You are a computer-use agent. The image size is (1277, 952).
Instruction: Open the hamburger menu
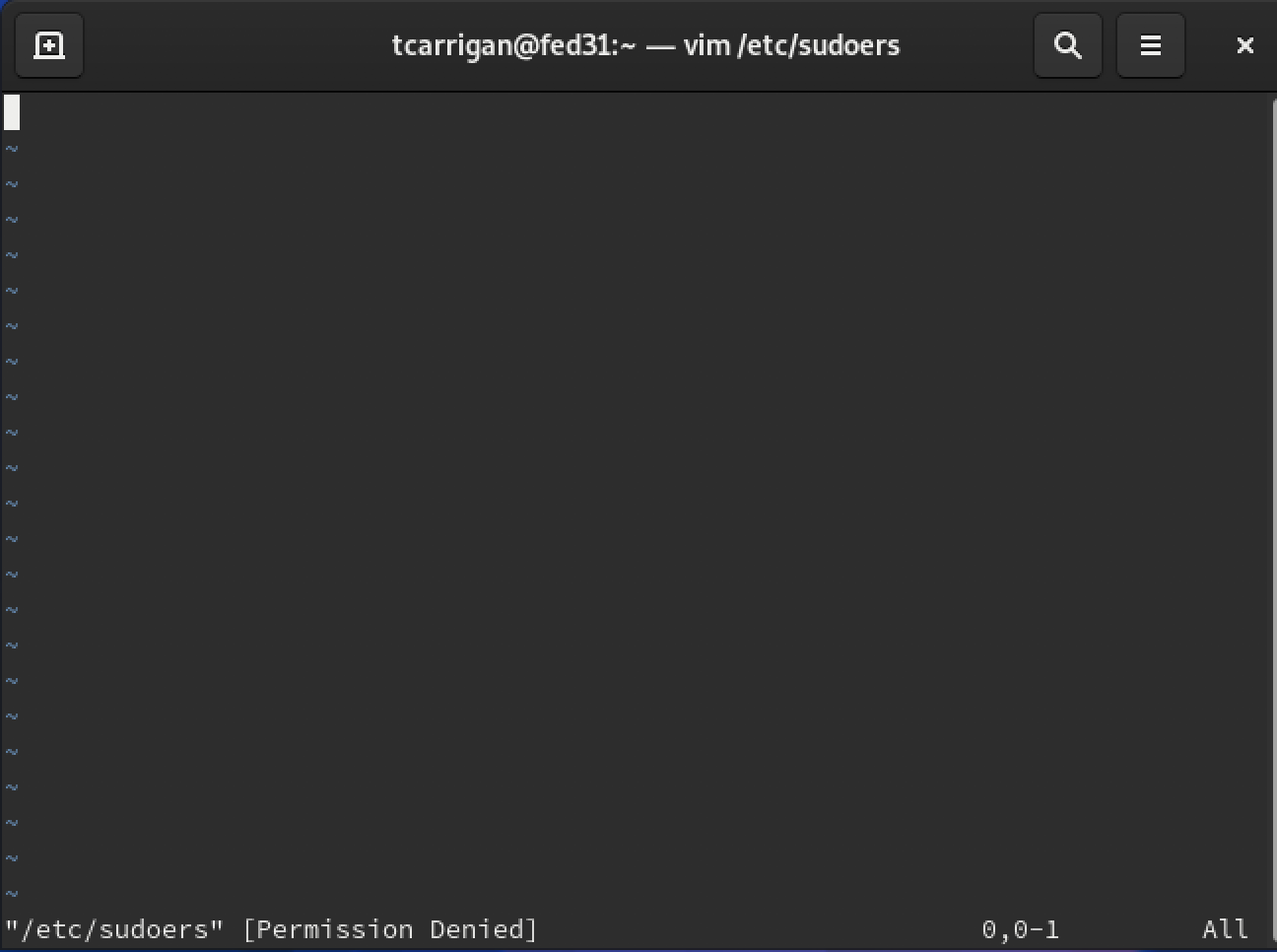(1151, 45)
